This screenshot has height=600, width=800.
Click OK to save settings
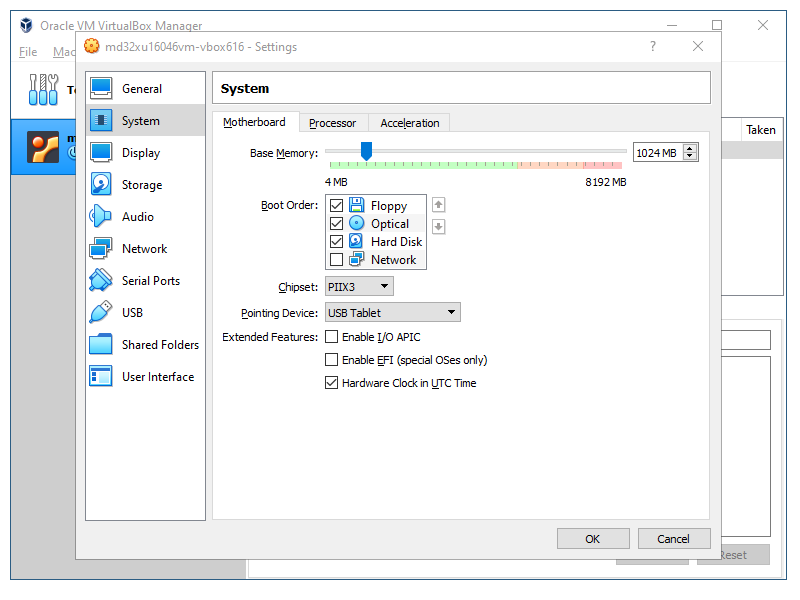[x=593, y=539]
